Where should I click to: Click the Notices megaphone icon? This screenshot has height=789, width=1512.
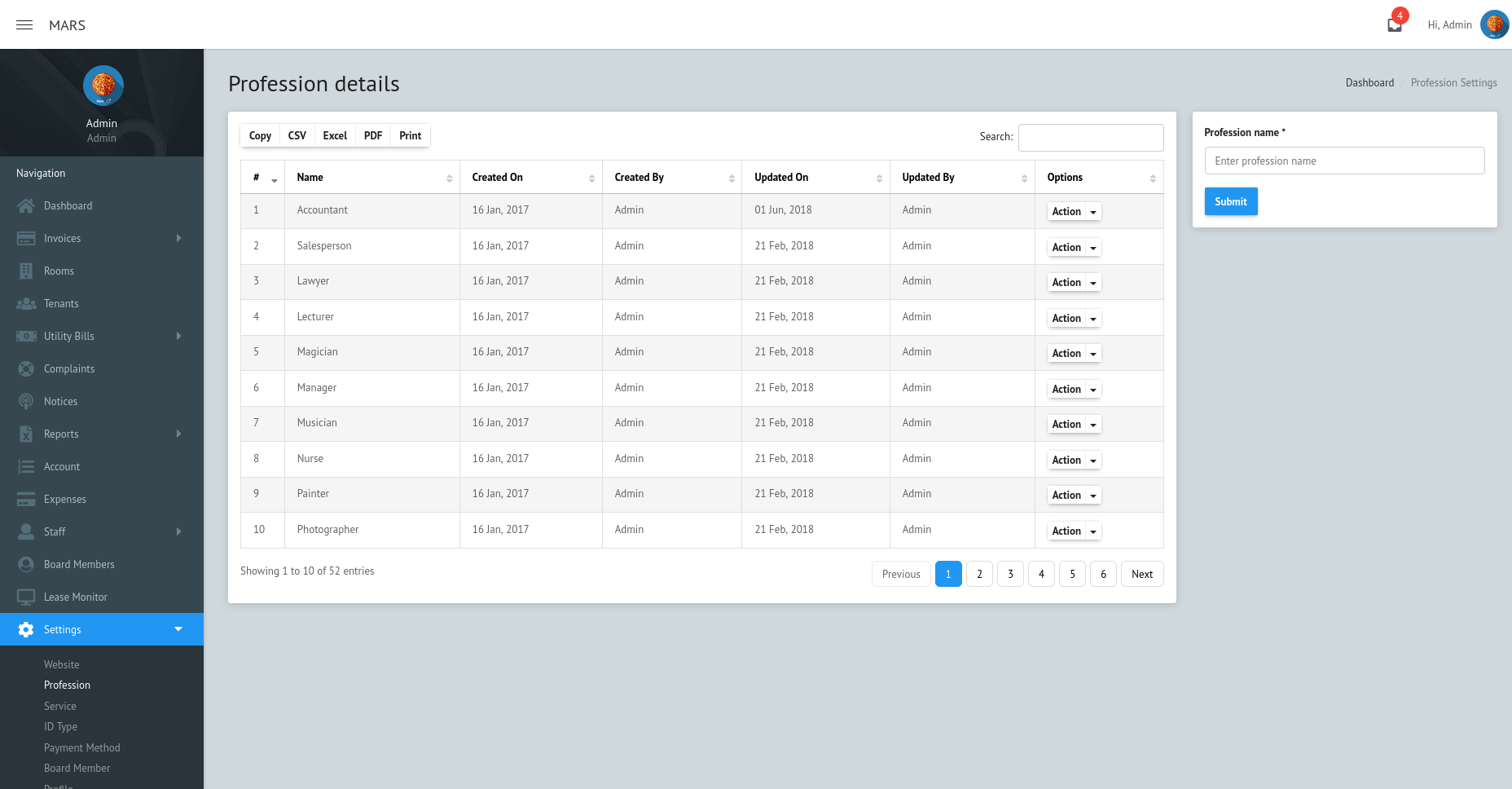25,401
